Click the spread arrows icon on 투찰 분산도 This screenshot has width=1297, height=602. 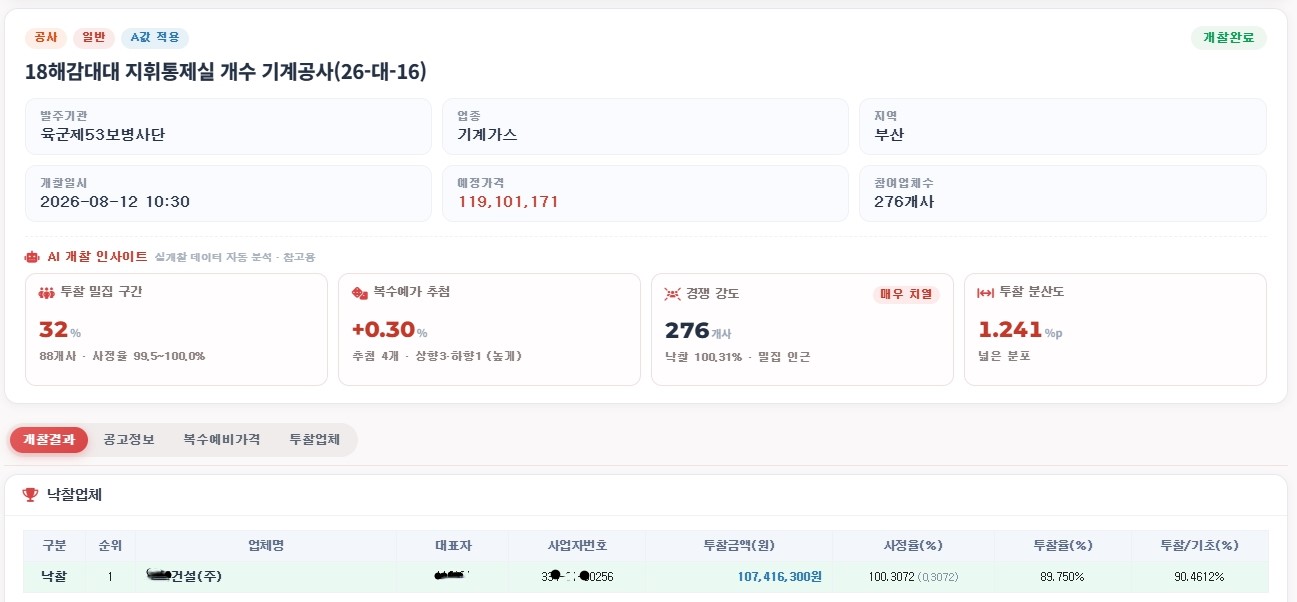coord(985,293)
